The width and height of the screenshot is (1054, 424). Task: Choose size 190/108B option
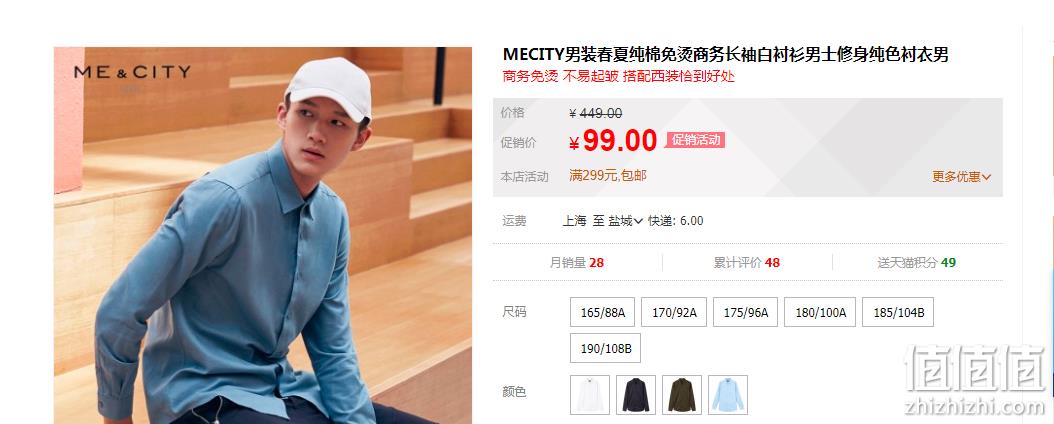coord(606,348)
